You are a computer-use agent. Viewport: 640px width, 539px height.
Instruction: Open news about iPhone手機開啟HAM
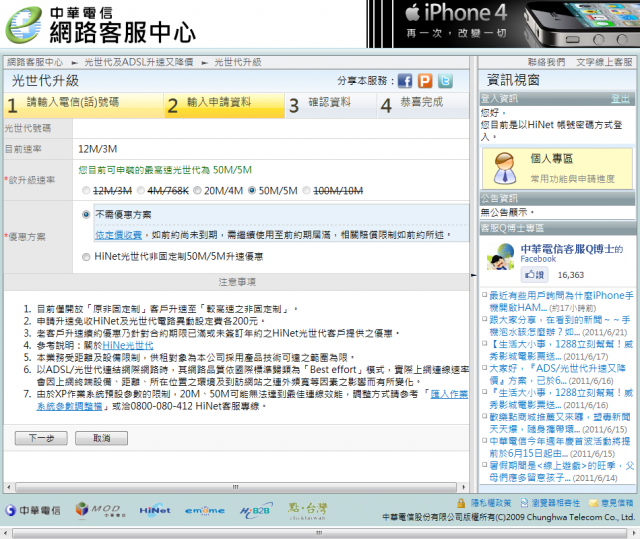click(x=561, y=301)
